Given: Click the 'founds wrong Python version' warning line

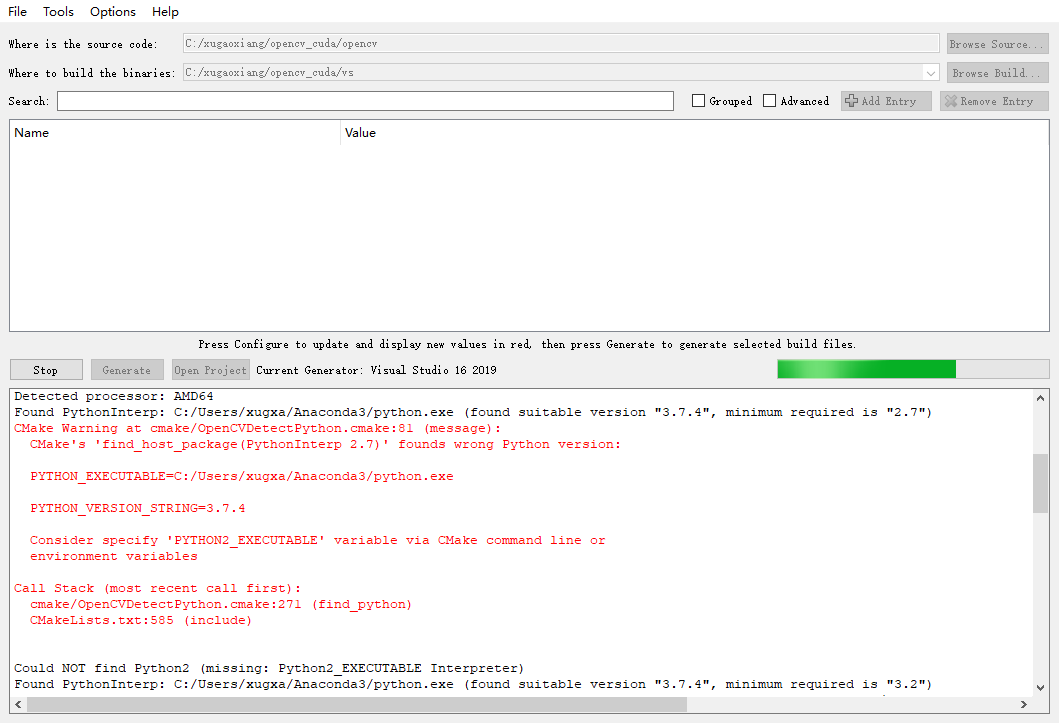Looking at the screenshot, I should point(325,444).
